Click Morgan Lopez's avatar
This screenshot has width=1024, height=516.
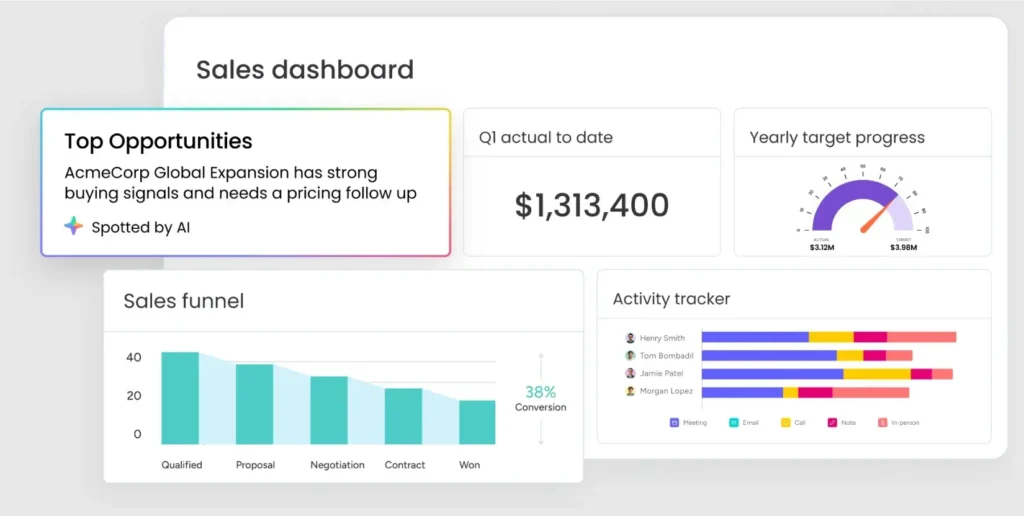630,391
